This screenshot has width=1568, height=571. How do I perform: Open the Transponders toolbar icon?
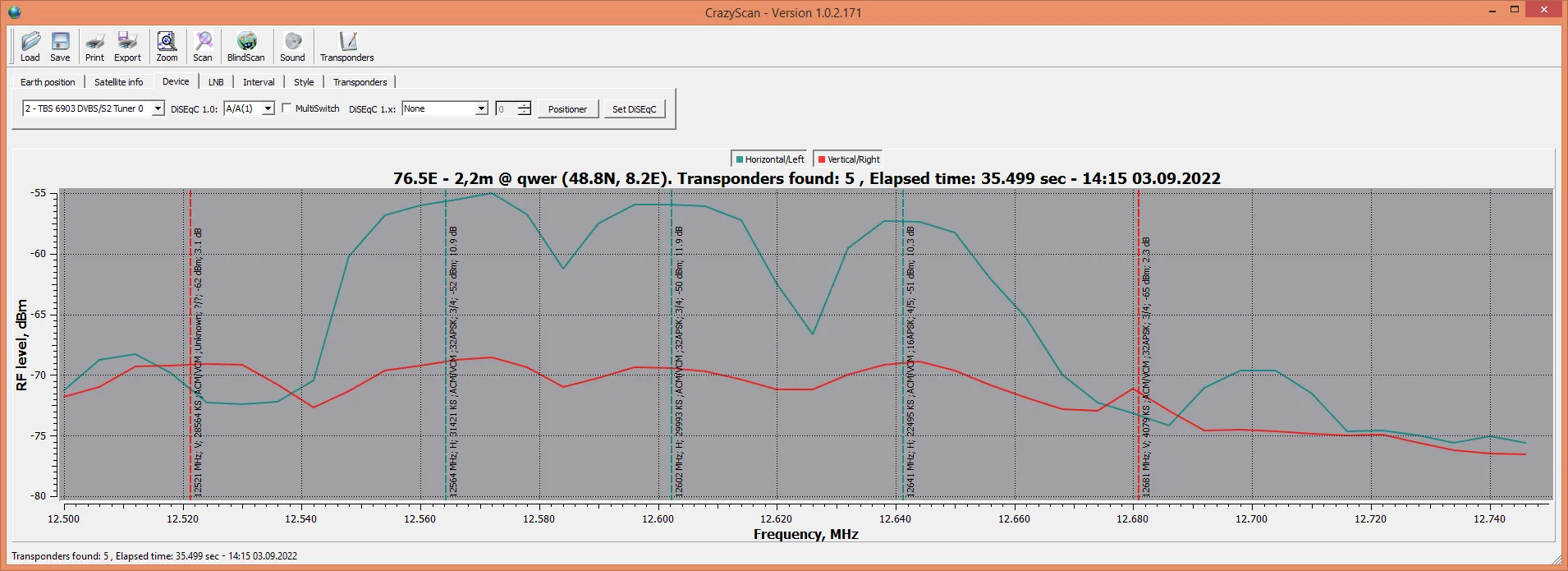(347, 46)
